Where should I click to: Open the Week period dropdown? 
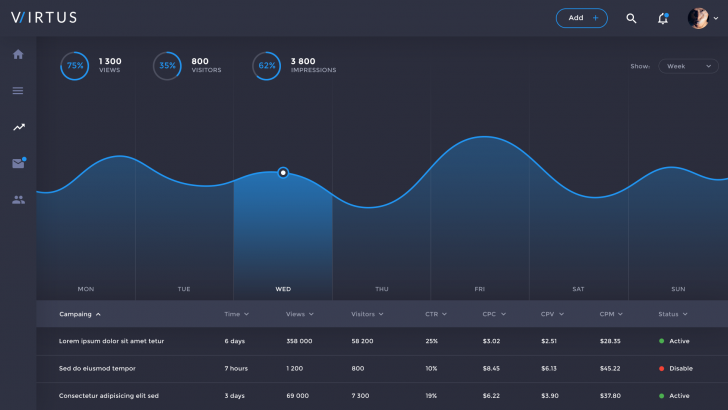(688, 66)
